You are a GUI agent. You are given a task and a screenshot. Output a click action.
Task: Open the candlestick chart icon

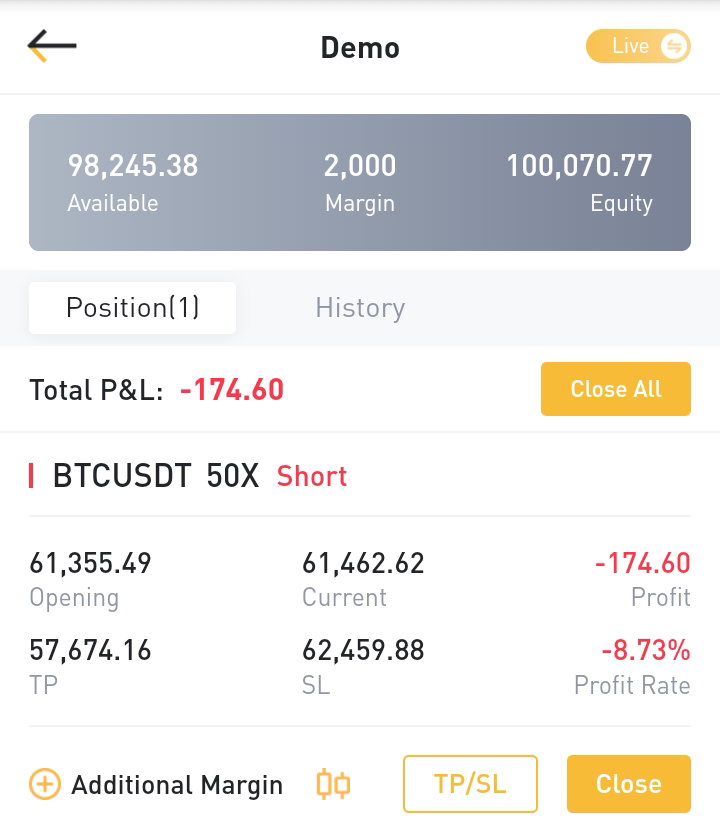(x=333, y=784)
